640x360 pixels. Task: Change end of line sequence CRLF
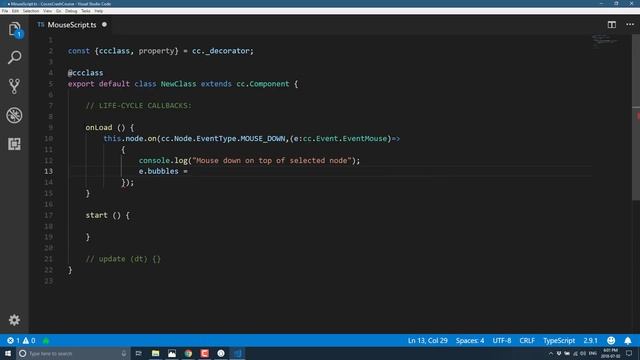coord(527,340)
